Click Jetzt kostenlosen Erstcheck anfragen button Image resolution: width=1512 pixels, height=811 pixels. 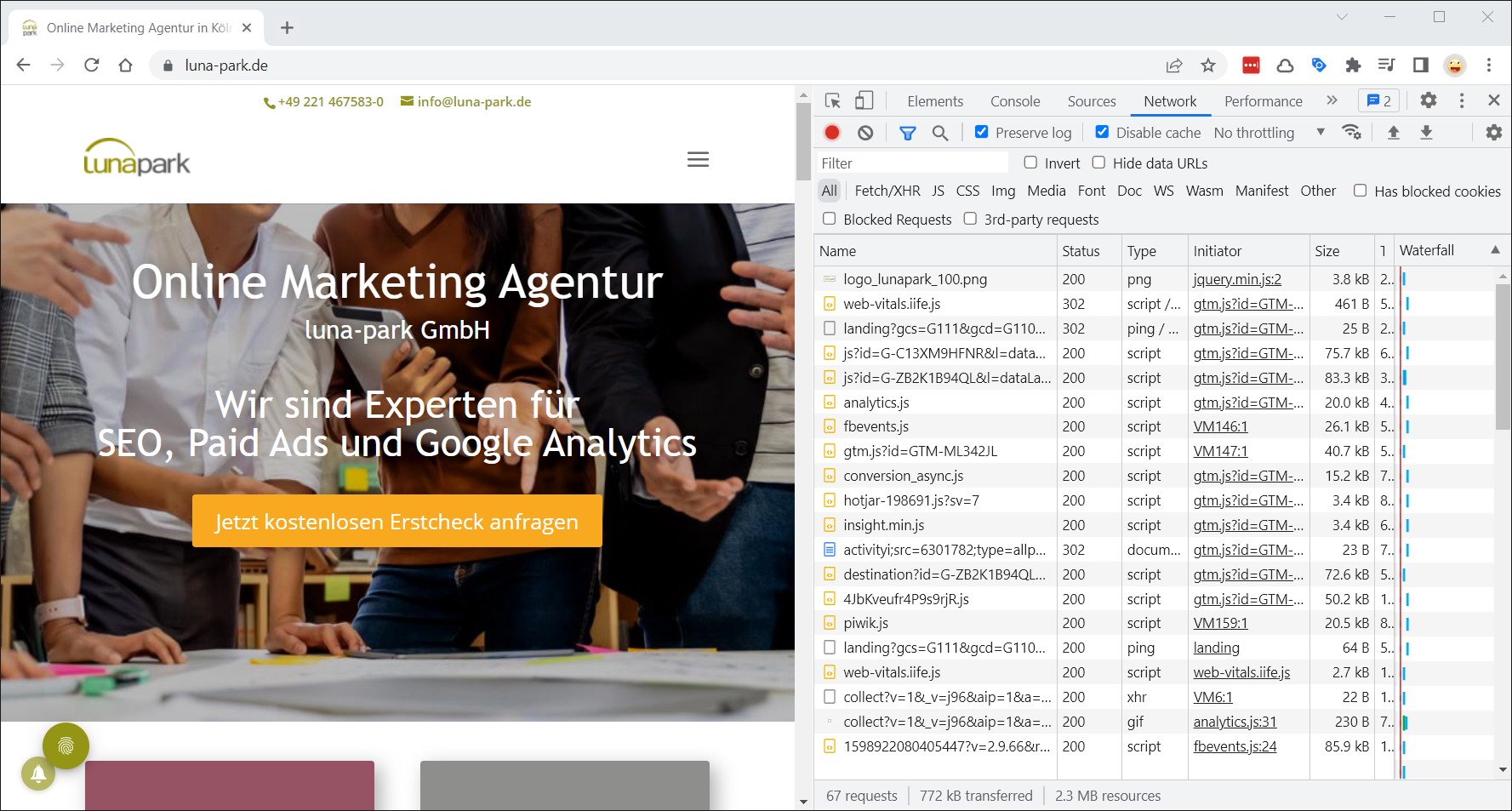(x=397, y=521)
